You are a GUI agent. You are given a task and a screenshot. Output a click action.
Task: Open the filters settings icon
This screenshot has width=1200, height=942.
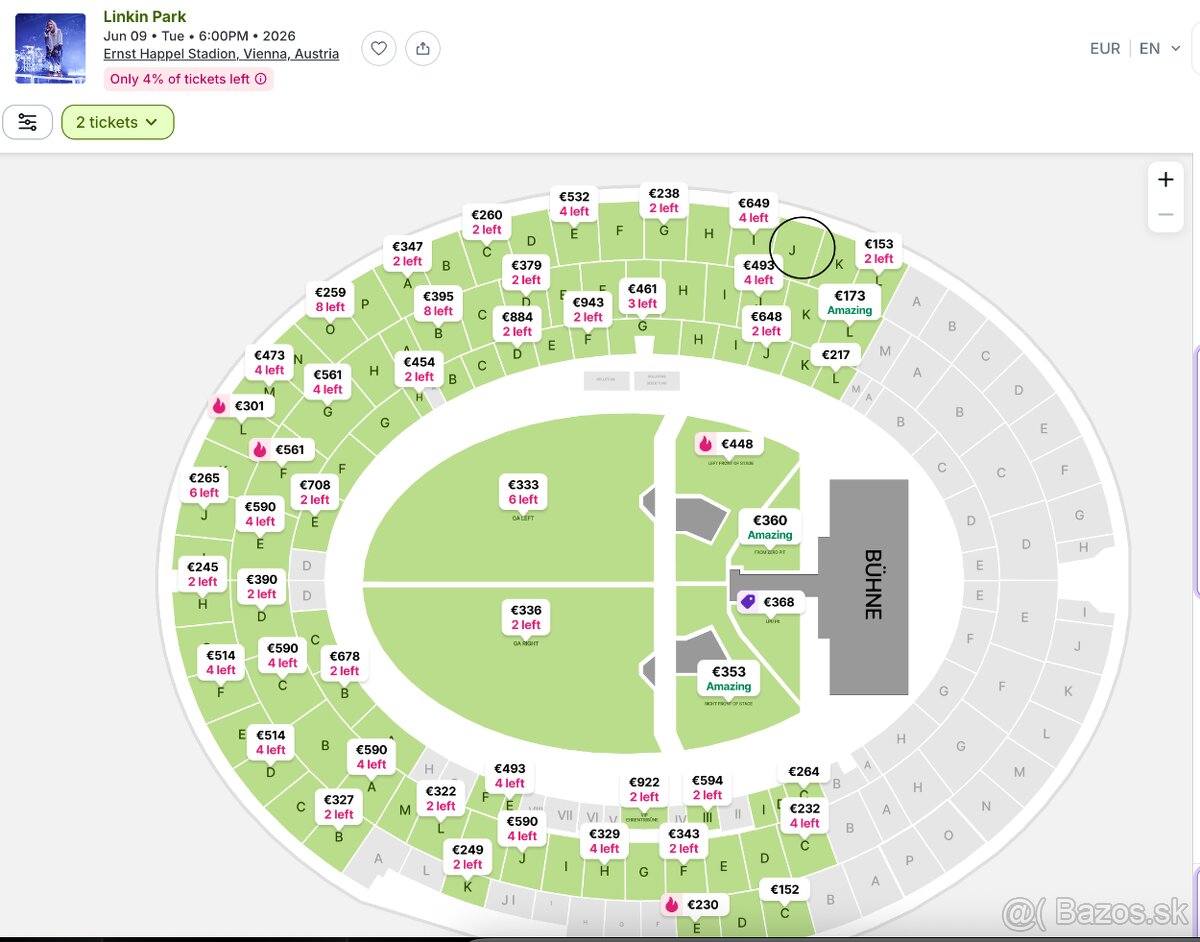[28, 122]
